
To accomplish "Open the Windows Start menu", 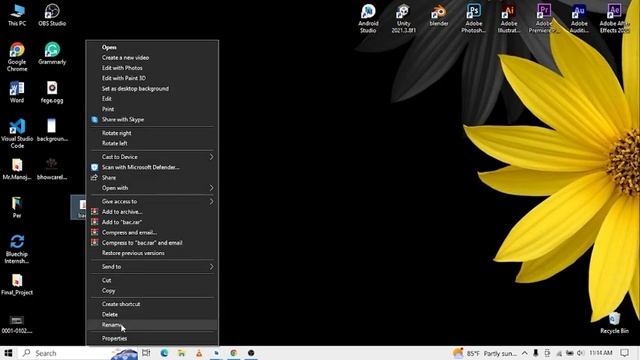I will [8, 353].
